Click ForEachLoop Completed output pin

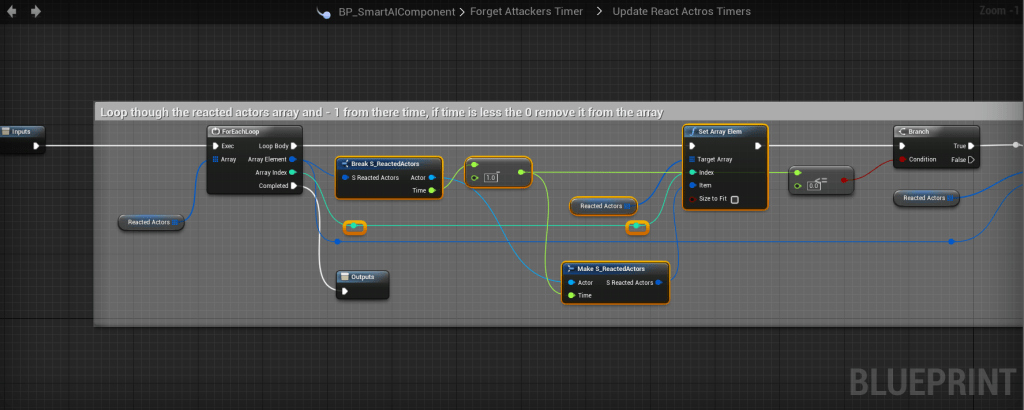(x=292, y=185)
